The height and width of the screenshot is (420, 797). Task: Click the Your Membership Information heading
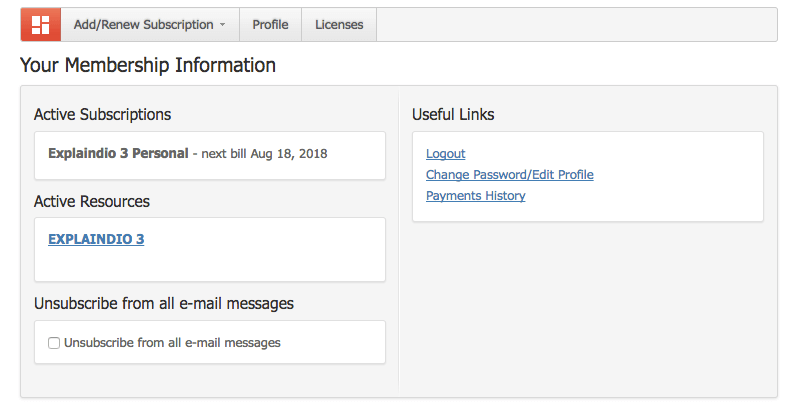coord(148,65)
